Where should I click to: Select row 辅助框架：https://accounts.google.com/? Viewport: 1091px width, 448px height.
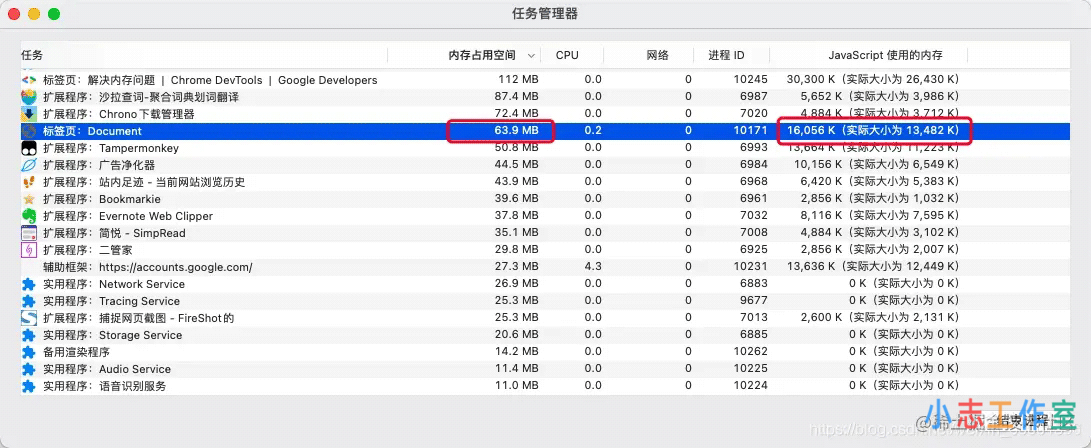[545, 267]
